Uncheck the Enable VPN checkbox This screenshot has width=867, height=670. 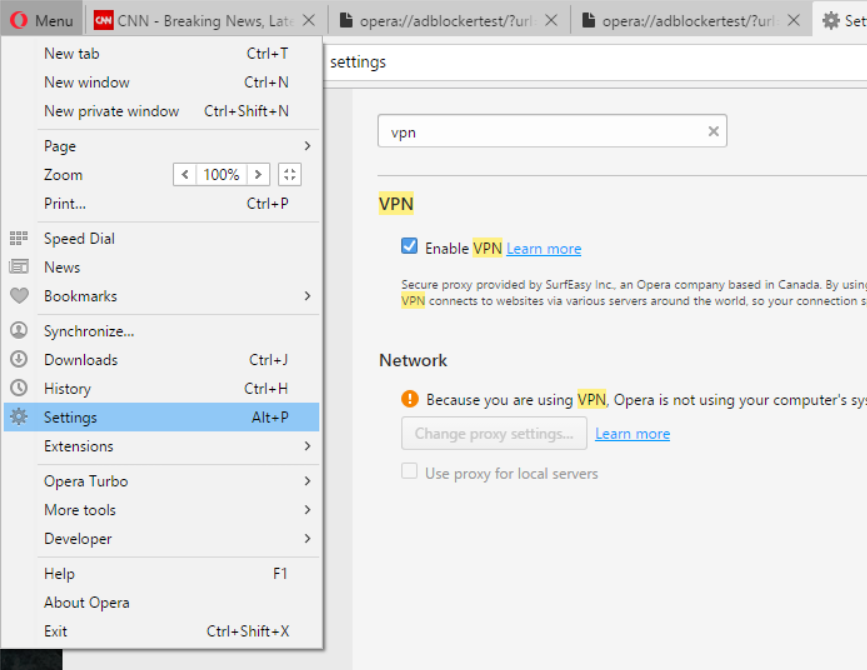409,245
